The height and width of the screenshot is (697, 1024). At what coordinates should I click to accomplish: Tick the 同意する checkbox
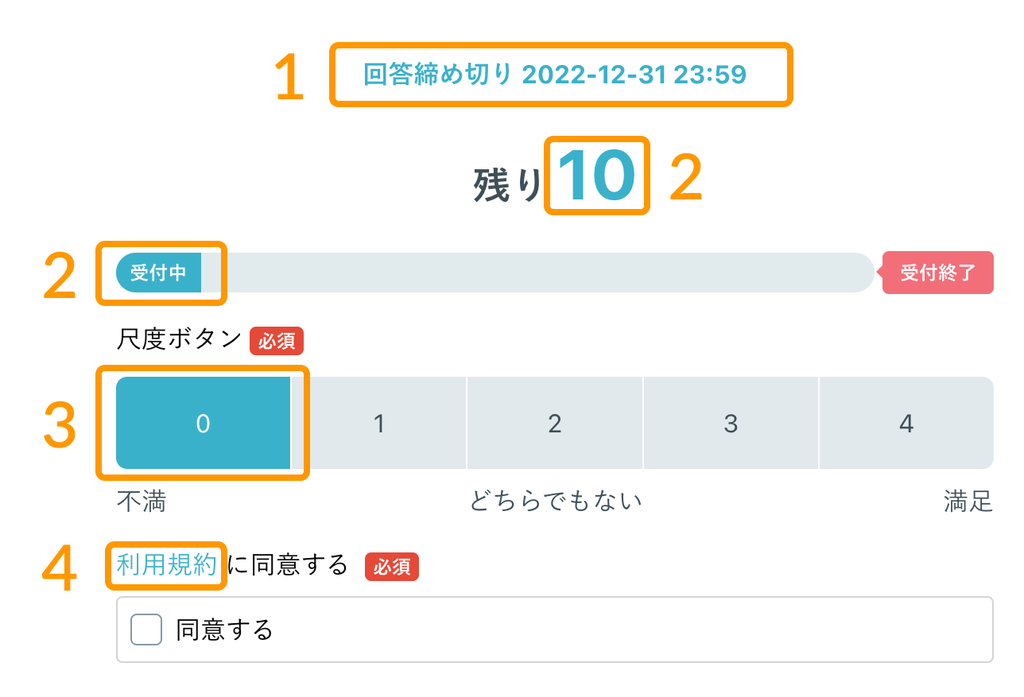147,630
